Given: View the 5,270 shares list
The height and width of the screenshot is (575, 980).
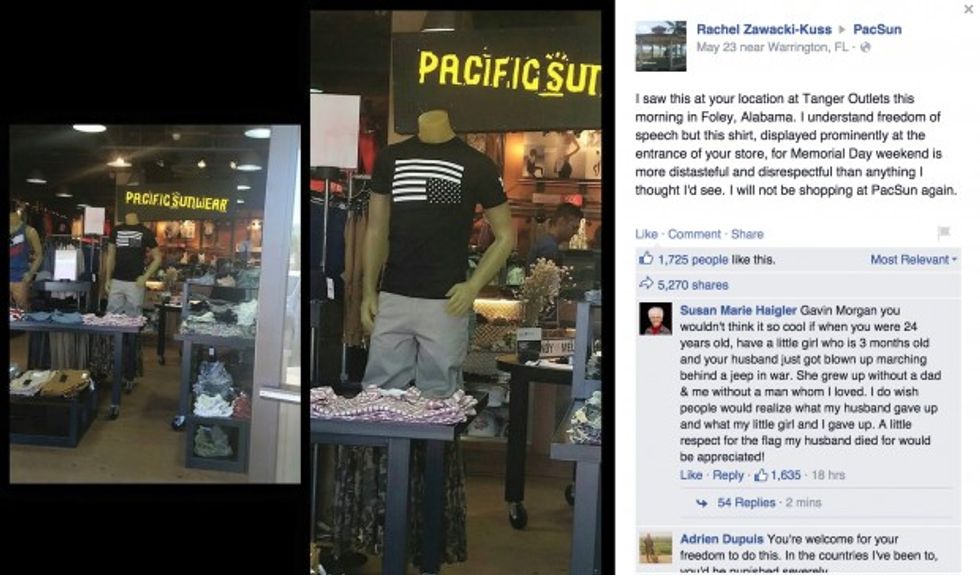Looking at the screenshot, I should [x=692, y=285].
